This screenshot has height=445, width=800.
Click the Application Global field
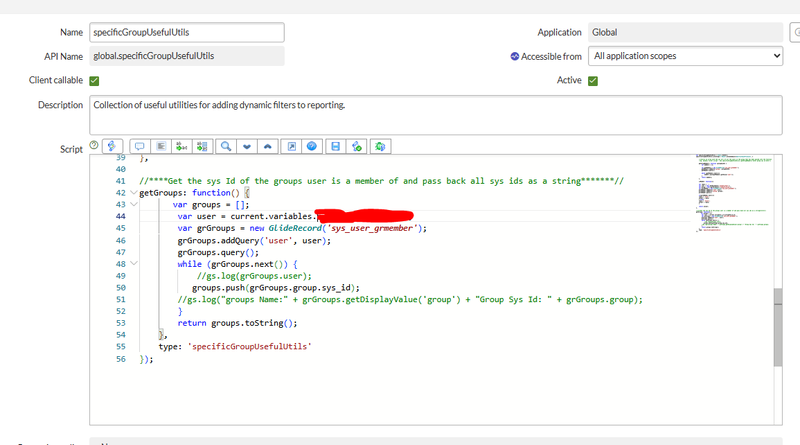click(685, 32)
